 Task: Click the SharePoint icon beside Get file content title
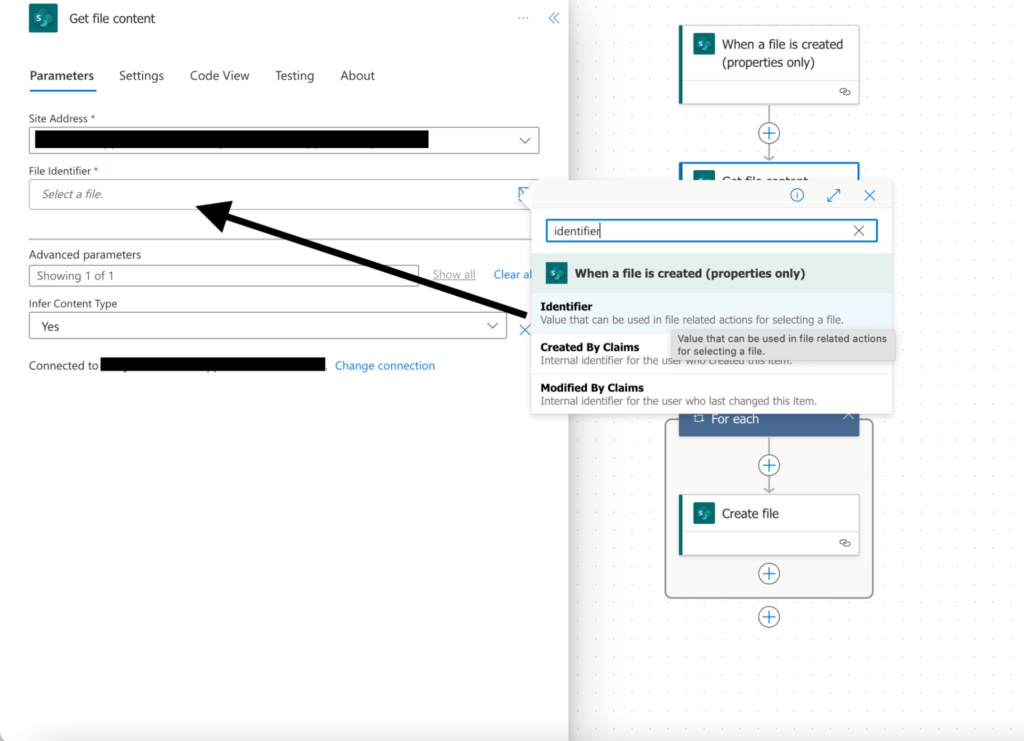[x=42, y=18]
